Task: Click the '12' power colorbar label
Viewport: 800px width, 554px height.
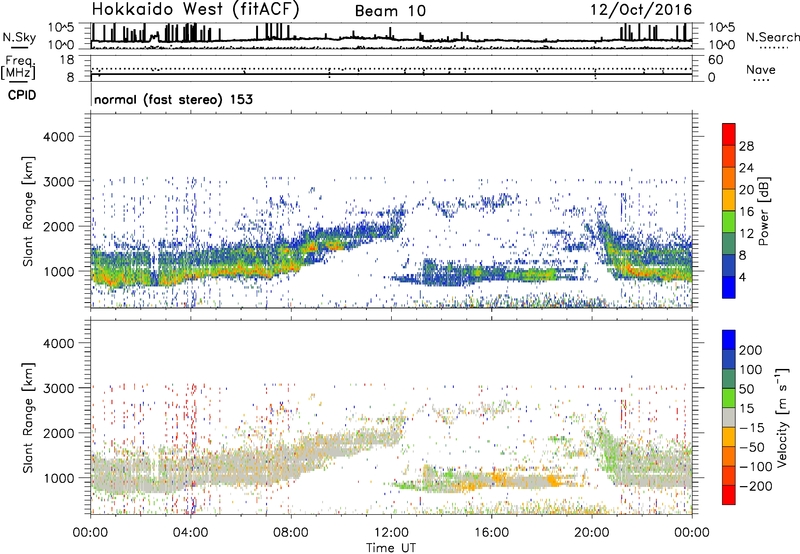Action: point(746,234)
